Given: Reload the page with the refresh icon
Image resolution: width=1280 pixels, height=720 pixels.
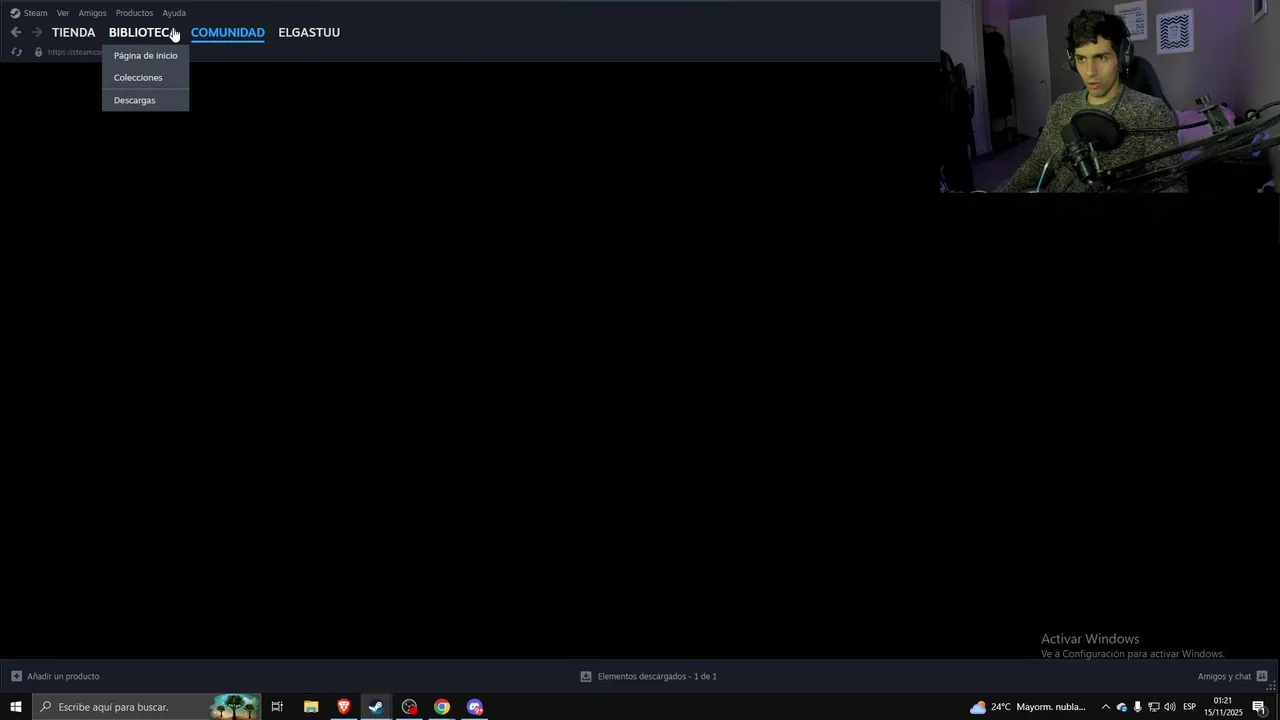Looking at the screenshot, I should pyautogui.click(x=16, y=52).
